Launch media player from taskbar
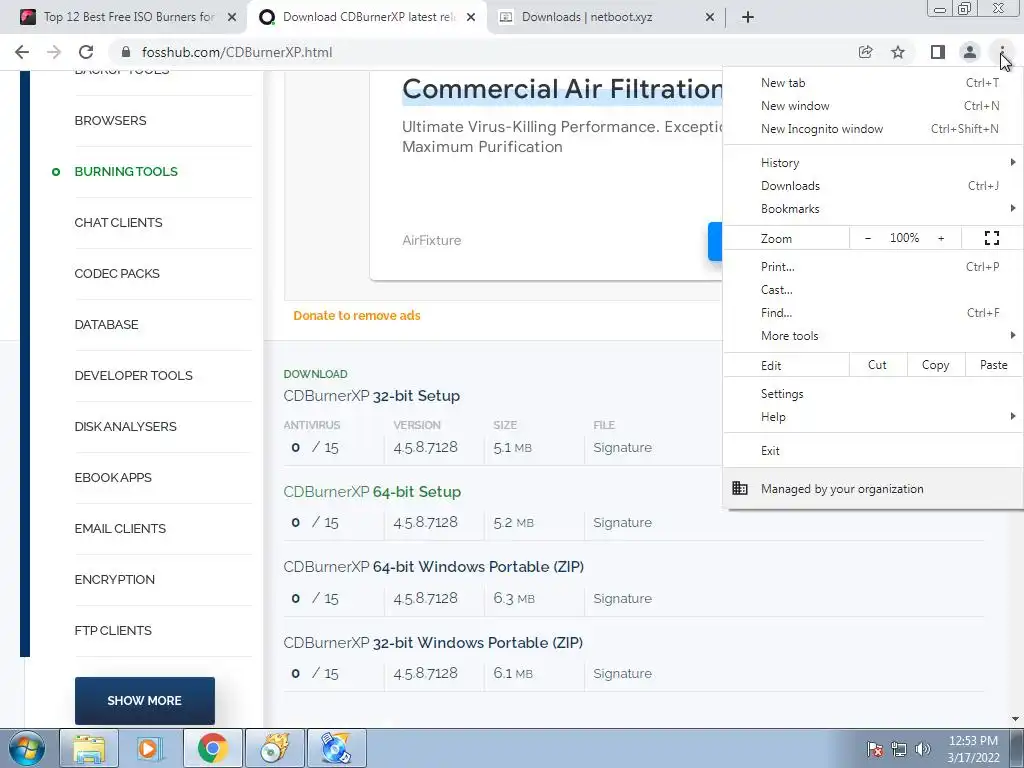This screenshot has height=768, width=1024. pos(150,748)
